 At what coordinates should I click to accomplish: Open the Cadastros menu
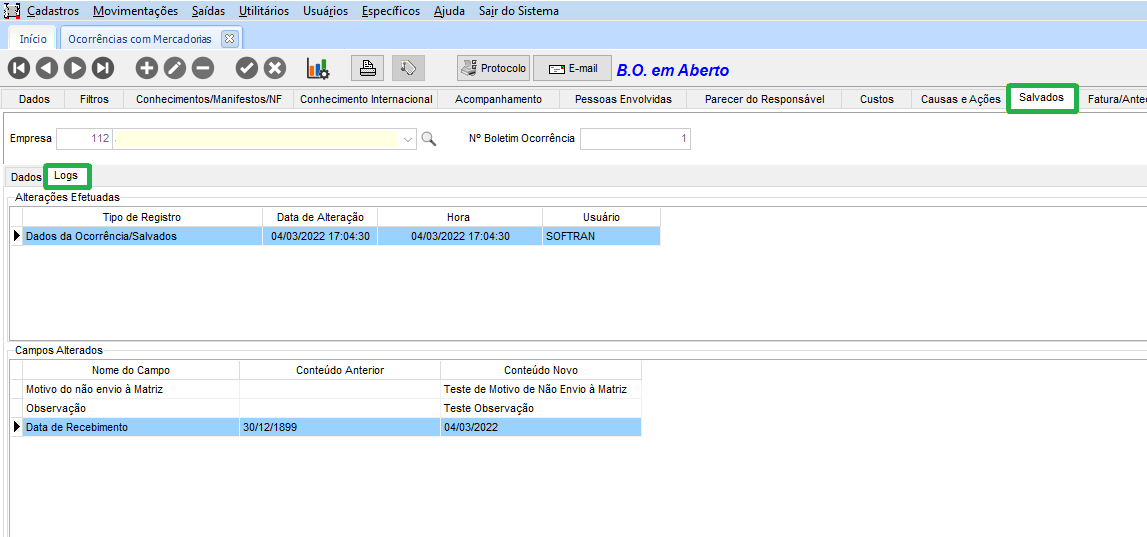point(53,11)
